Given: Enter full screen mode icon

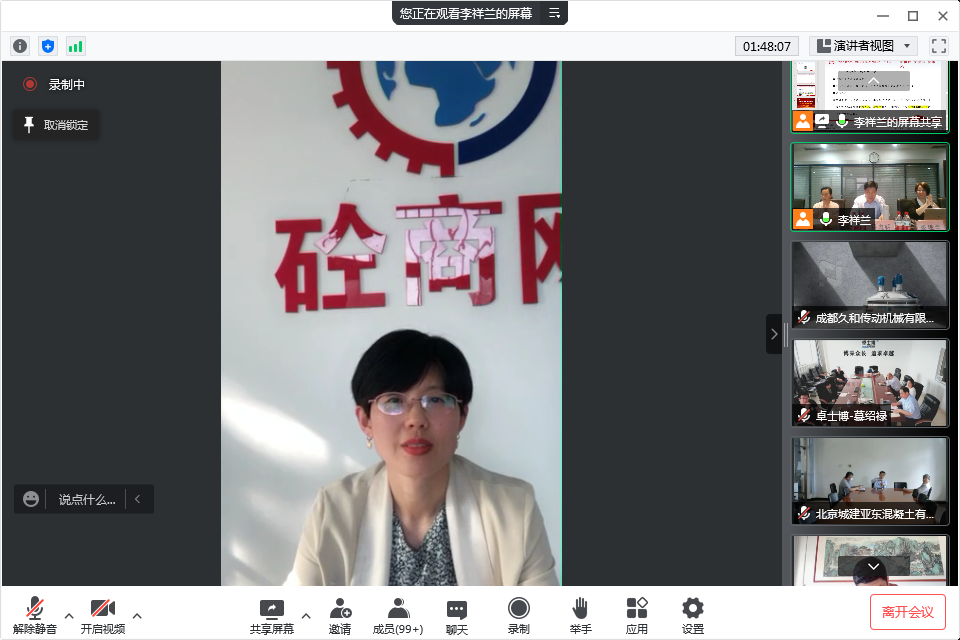Looking at the screenshot, I should tap(938, 46).
